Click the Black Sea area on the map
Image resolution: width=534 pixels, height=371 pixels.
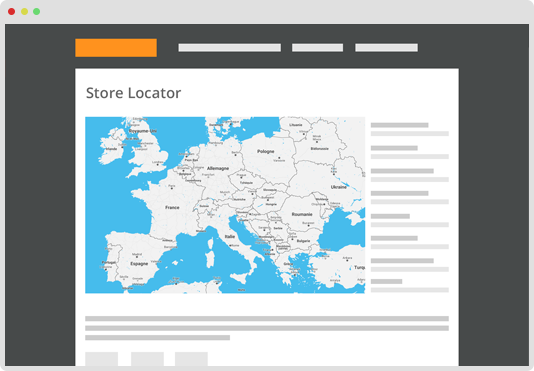pos(342,233)
